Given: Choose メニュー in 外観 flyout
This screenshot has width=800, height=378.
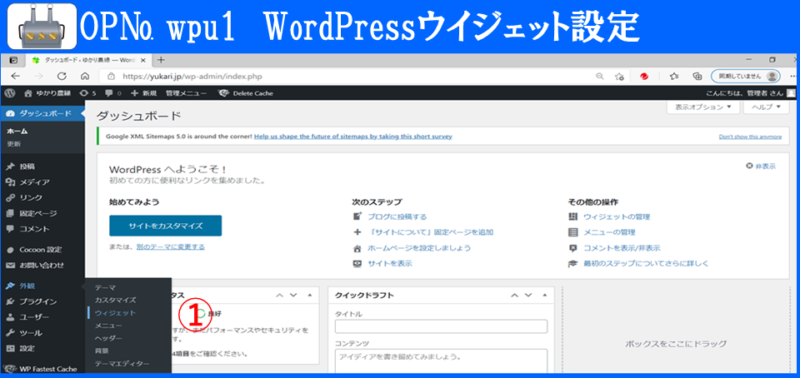Looking at the screenshot, I should pos(108,325).
